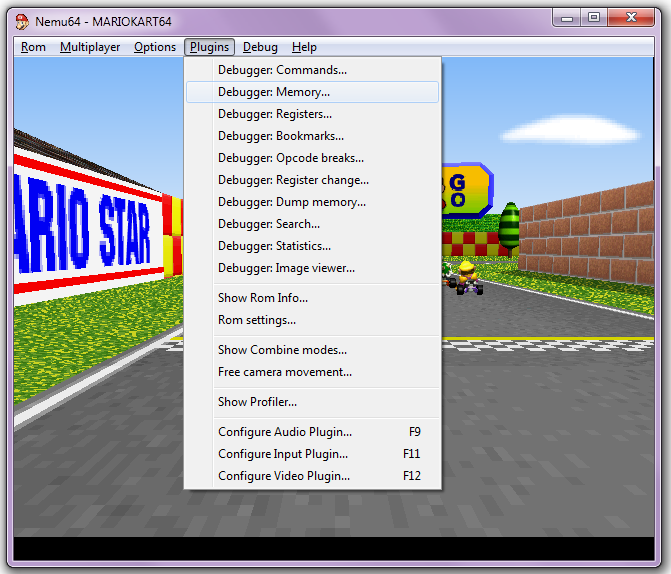Open the Rom menu
The image size is (671, 574).
(33, 47)
